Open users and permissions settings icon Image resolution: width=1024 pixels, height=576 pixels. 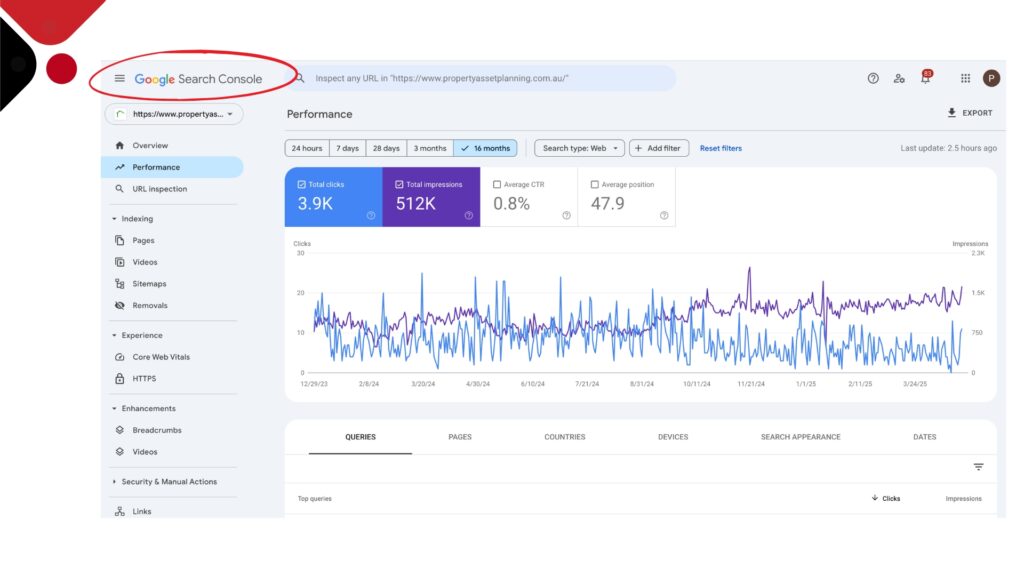click(x=899, y=78)
